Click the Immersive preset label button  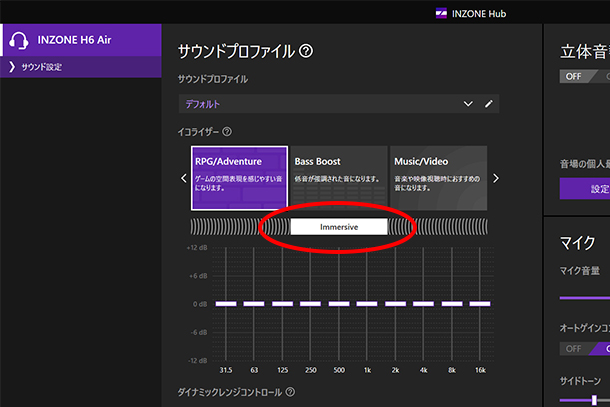coord(338,227)
